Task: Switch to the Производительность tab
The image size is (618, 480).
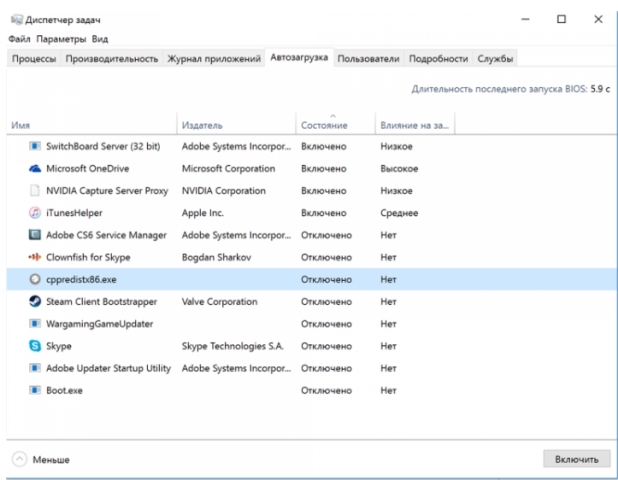Action: [112, 59]
